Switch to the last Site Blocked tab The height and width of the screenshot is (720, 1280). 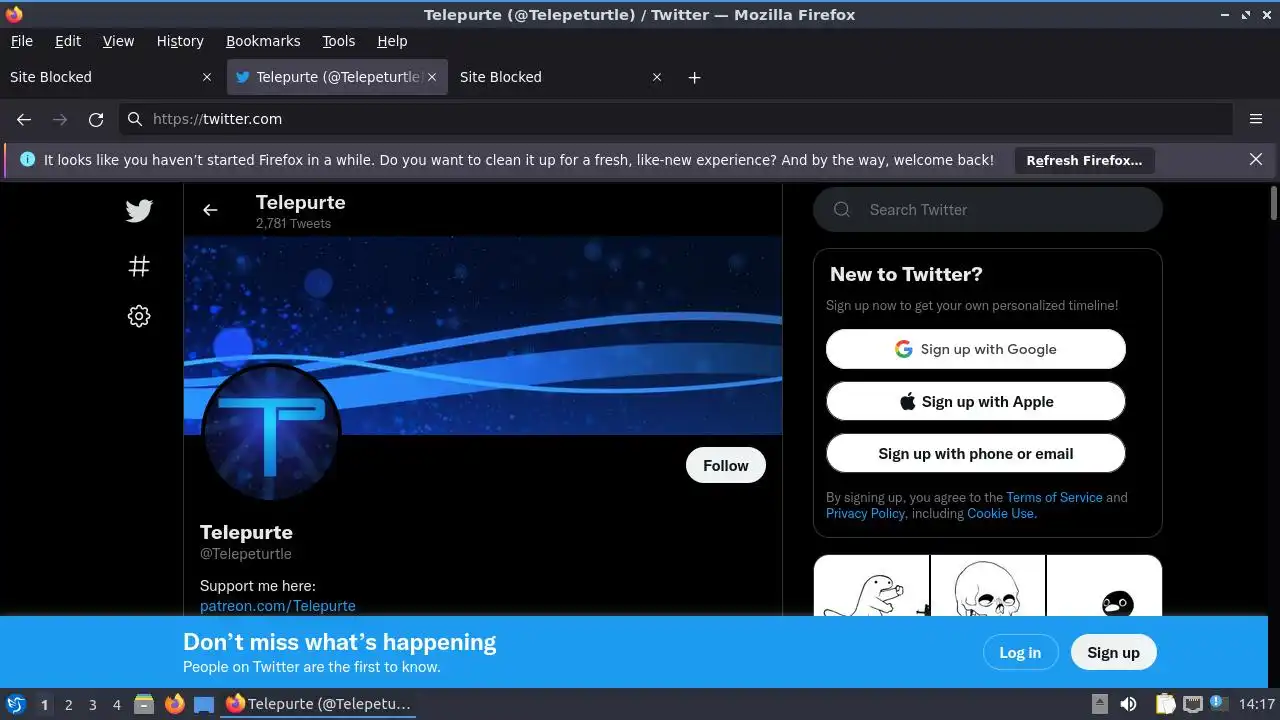[x=560, y=77]
